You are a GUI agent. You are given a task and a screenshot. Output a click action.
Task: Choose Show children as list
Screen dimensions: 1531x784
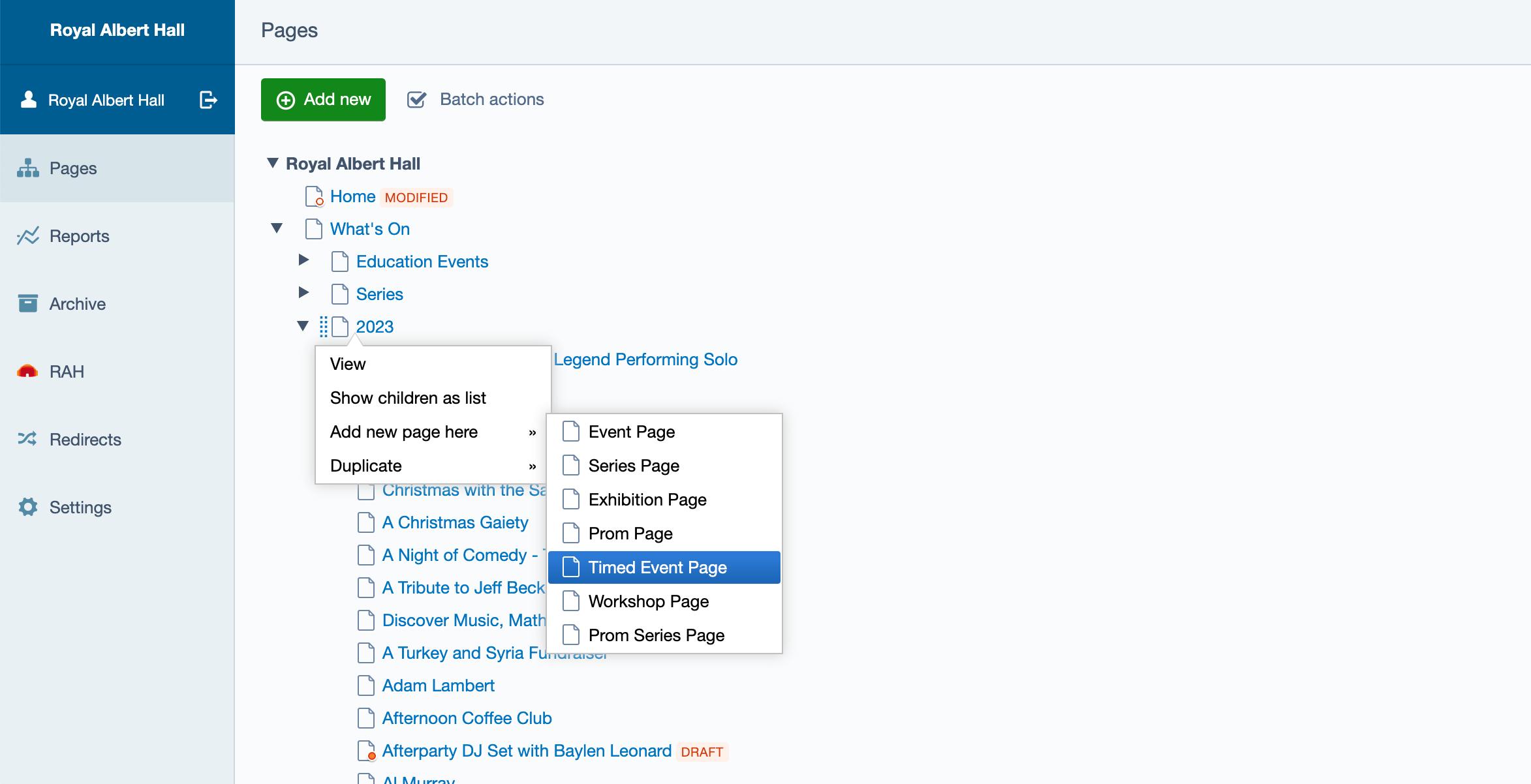tap(408, 398)
